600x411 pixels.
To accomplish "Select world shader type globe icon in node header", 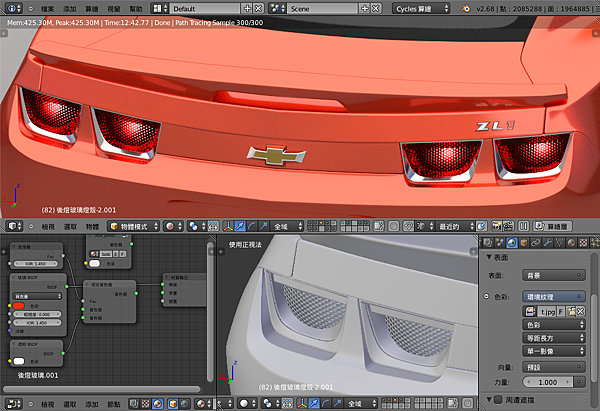I will (184, 404).
